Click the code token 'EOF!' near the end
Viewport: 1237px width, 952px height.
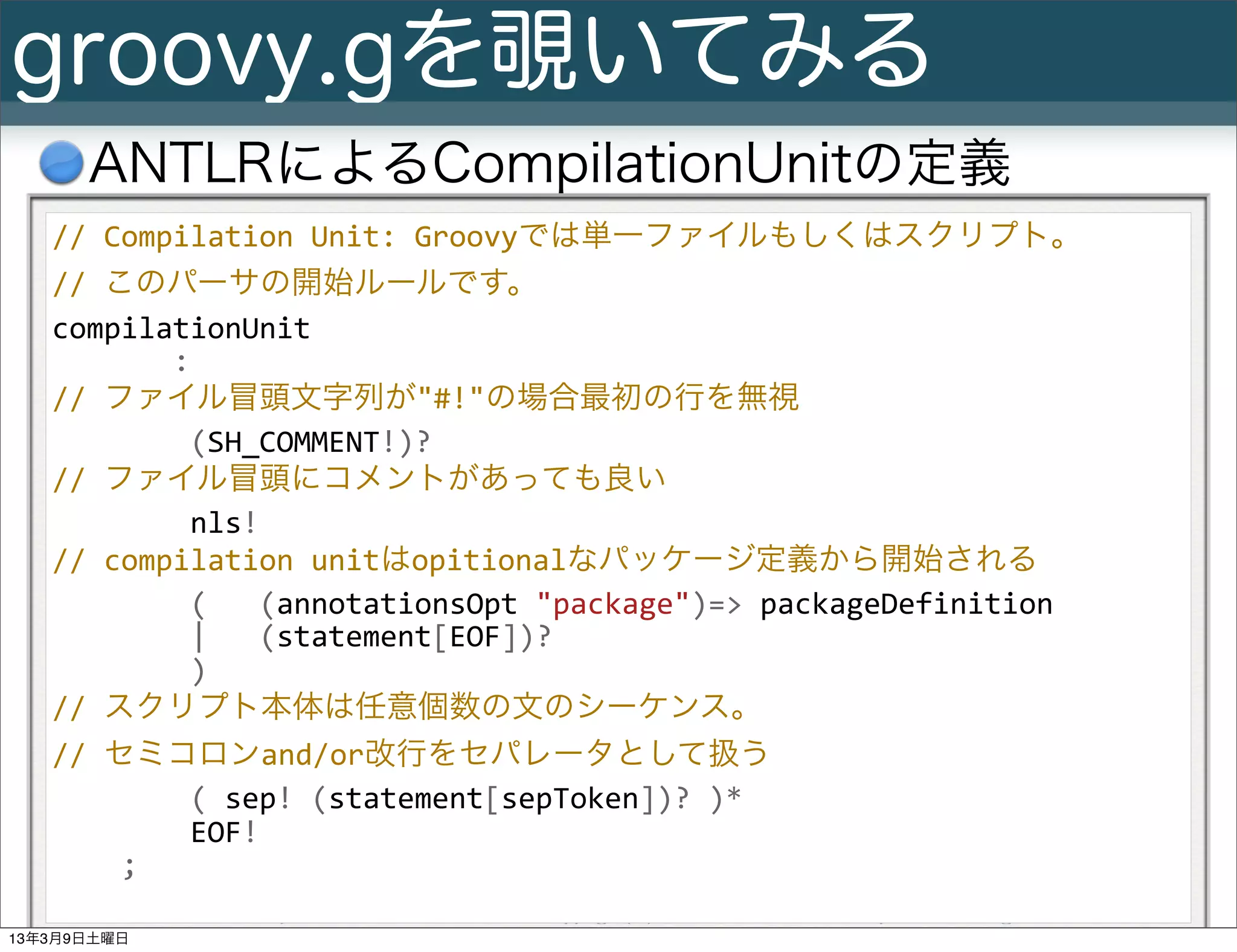(x=223, y=833)
